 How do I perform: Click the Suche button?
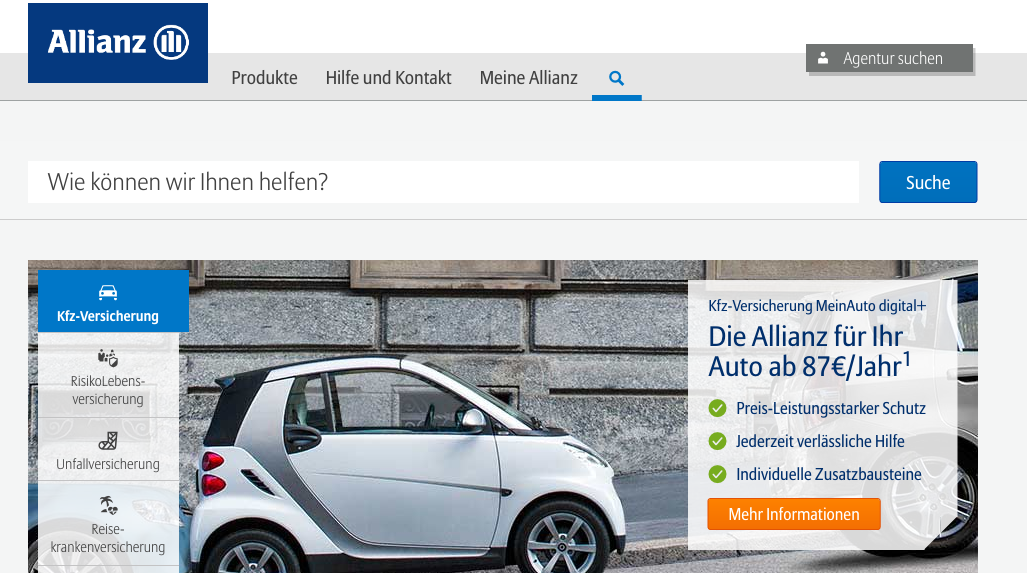927,182
